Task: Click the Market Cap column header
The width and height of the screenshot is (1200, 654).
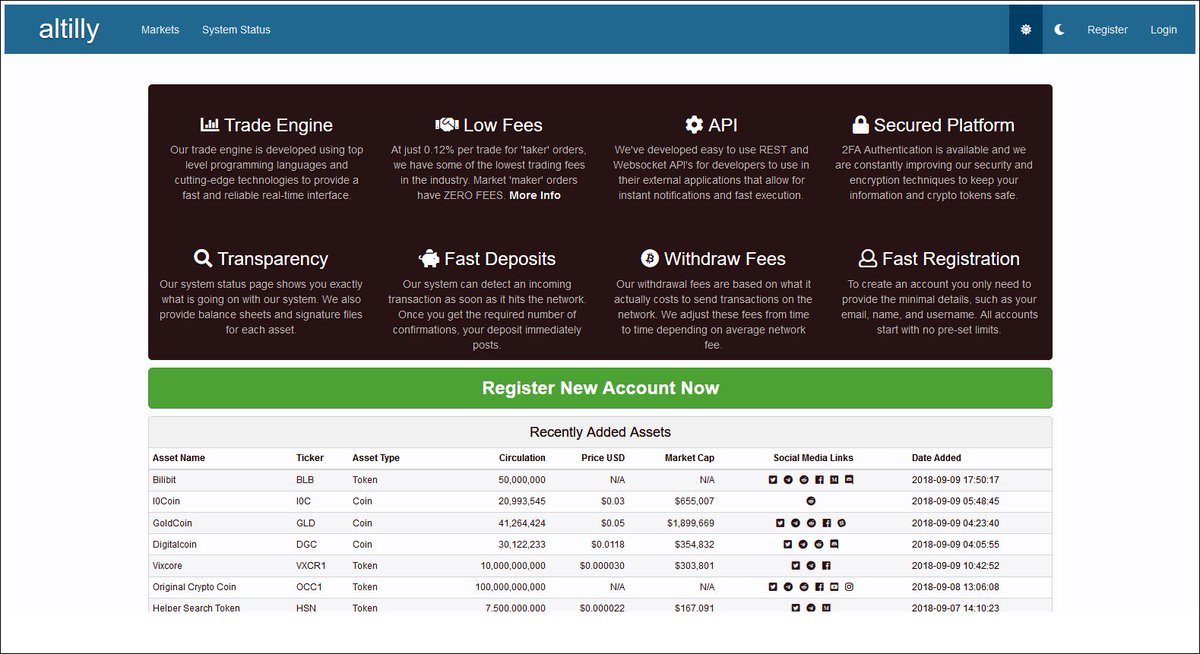Action: coord(690,458)
